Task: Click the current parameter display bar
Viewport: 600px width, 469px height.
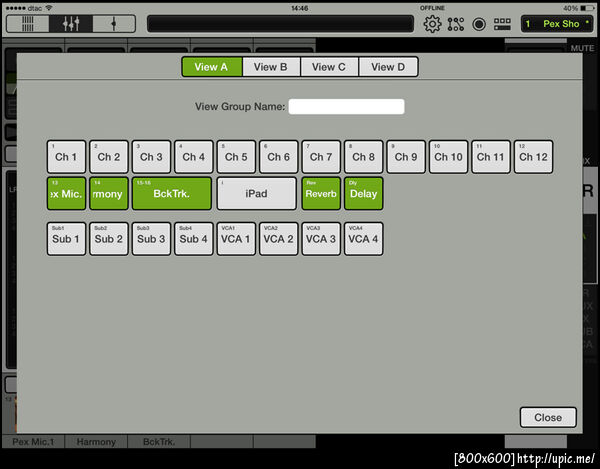Action: pos(280,24)
